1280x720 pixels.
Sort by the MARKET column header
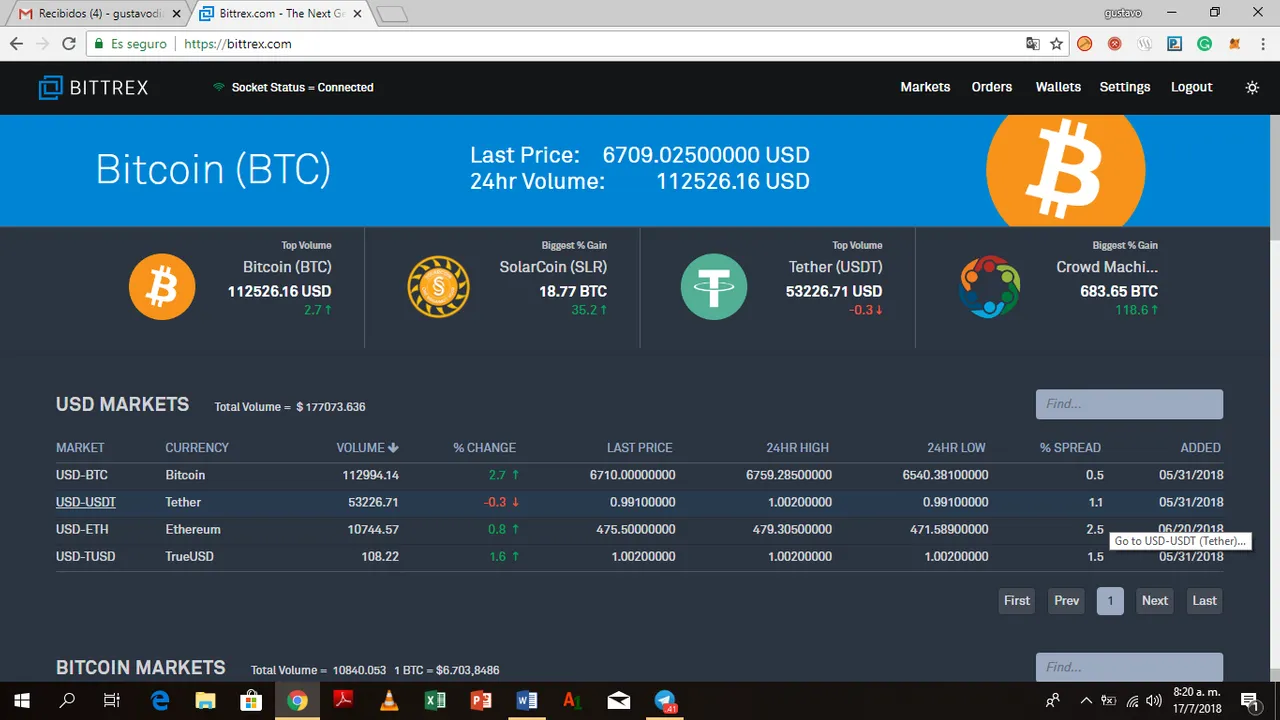click(x=80, y=448)
